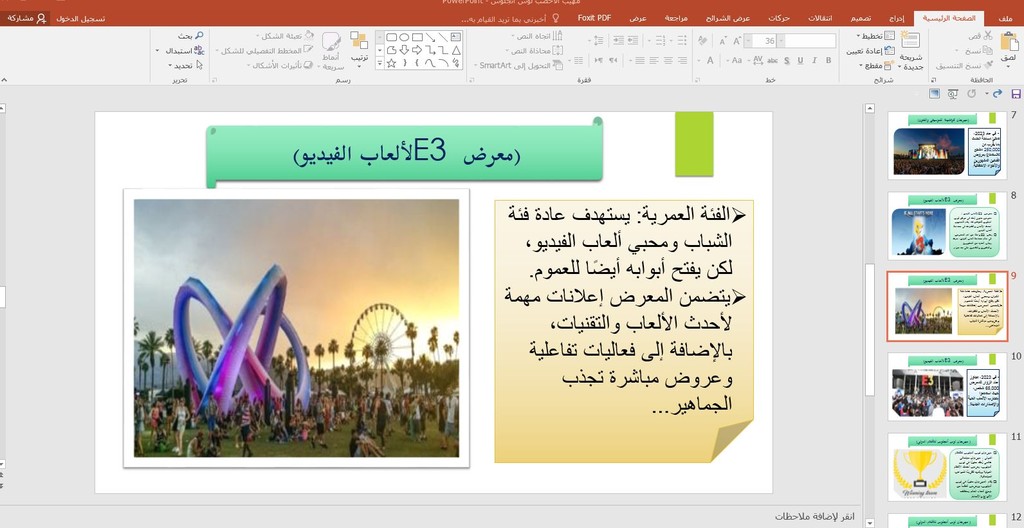Image resolution: width=1024 pixels, height=528 pixels.
Task: Save the presentation via the Quick Access icon
Action: coord(1016,94)
